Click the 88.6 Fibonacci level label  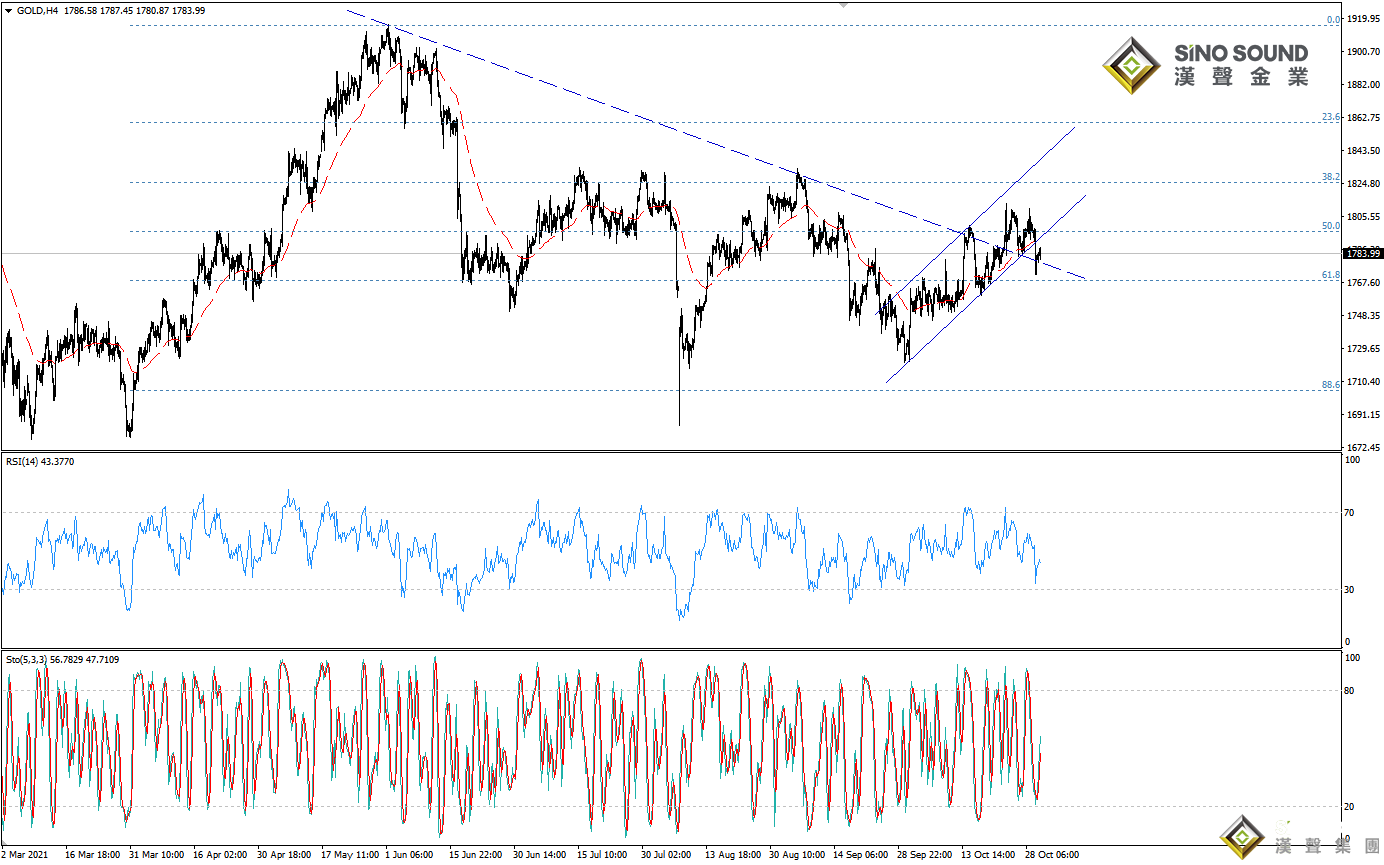pyautogui.click(x=1330, y=385)
